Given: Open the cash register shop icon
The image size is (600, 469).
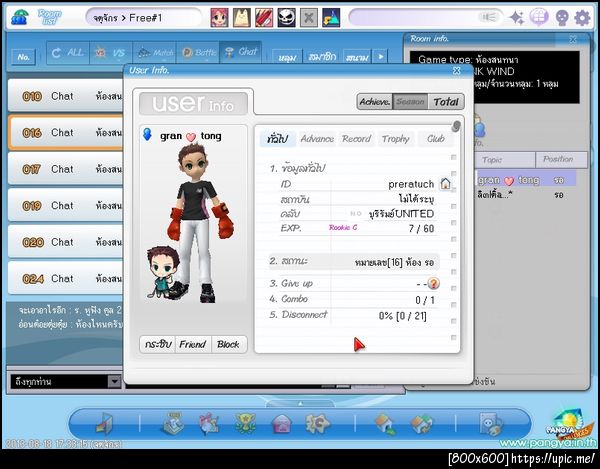Looking at the screenshot, I should (x=174, y=424).
